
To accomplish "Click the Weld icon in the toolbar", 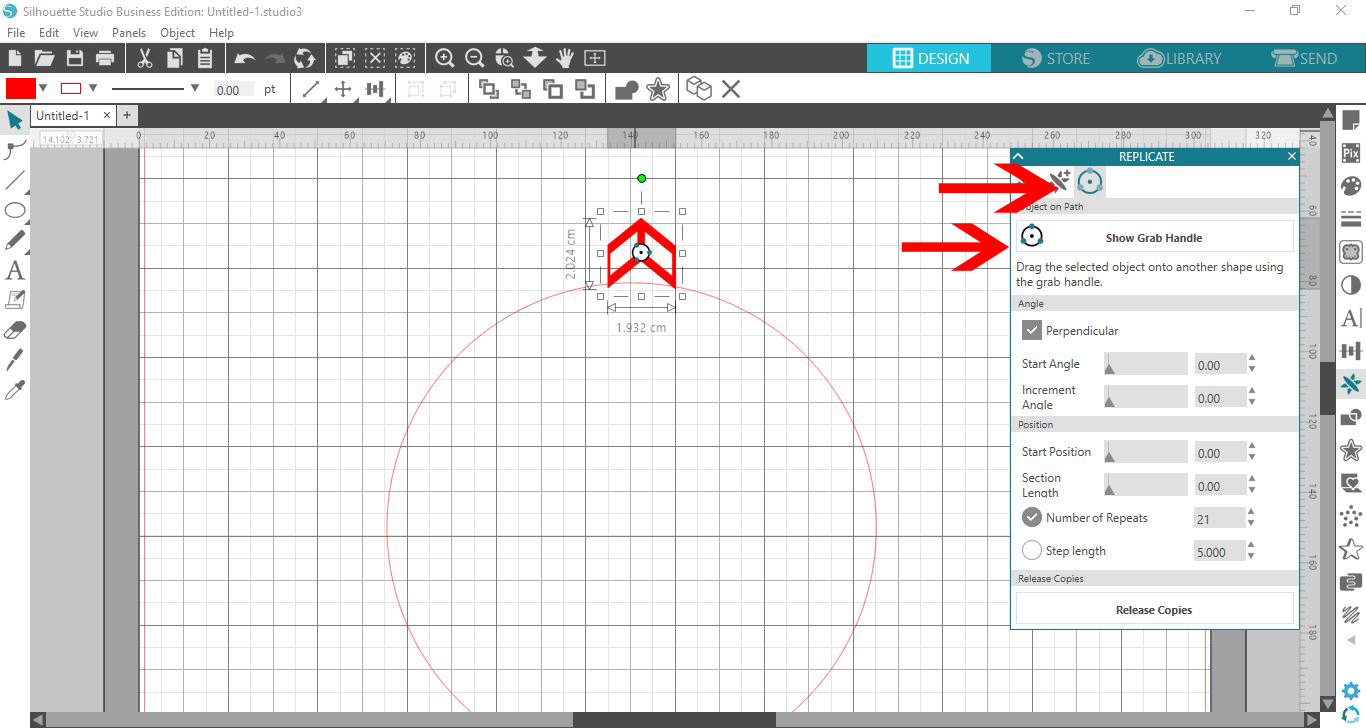I will point(627,90).
